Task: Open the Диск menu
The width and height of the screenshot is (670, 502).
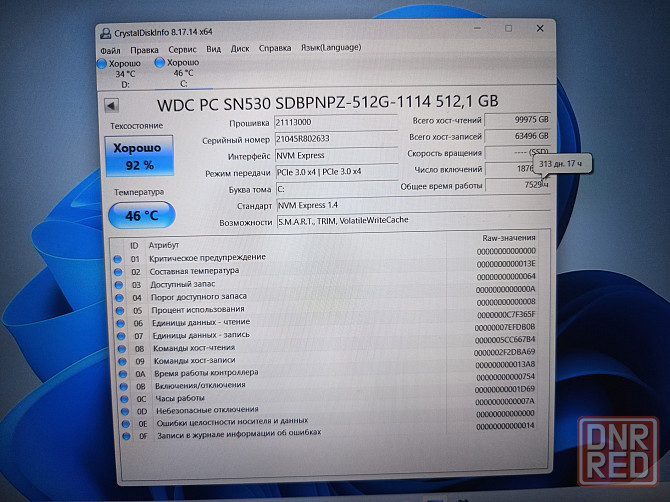Action: point(240,49)
